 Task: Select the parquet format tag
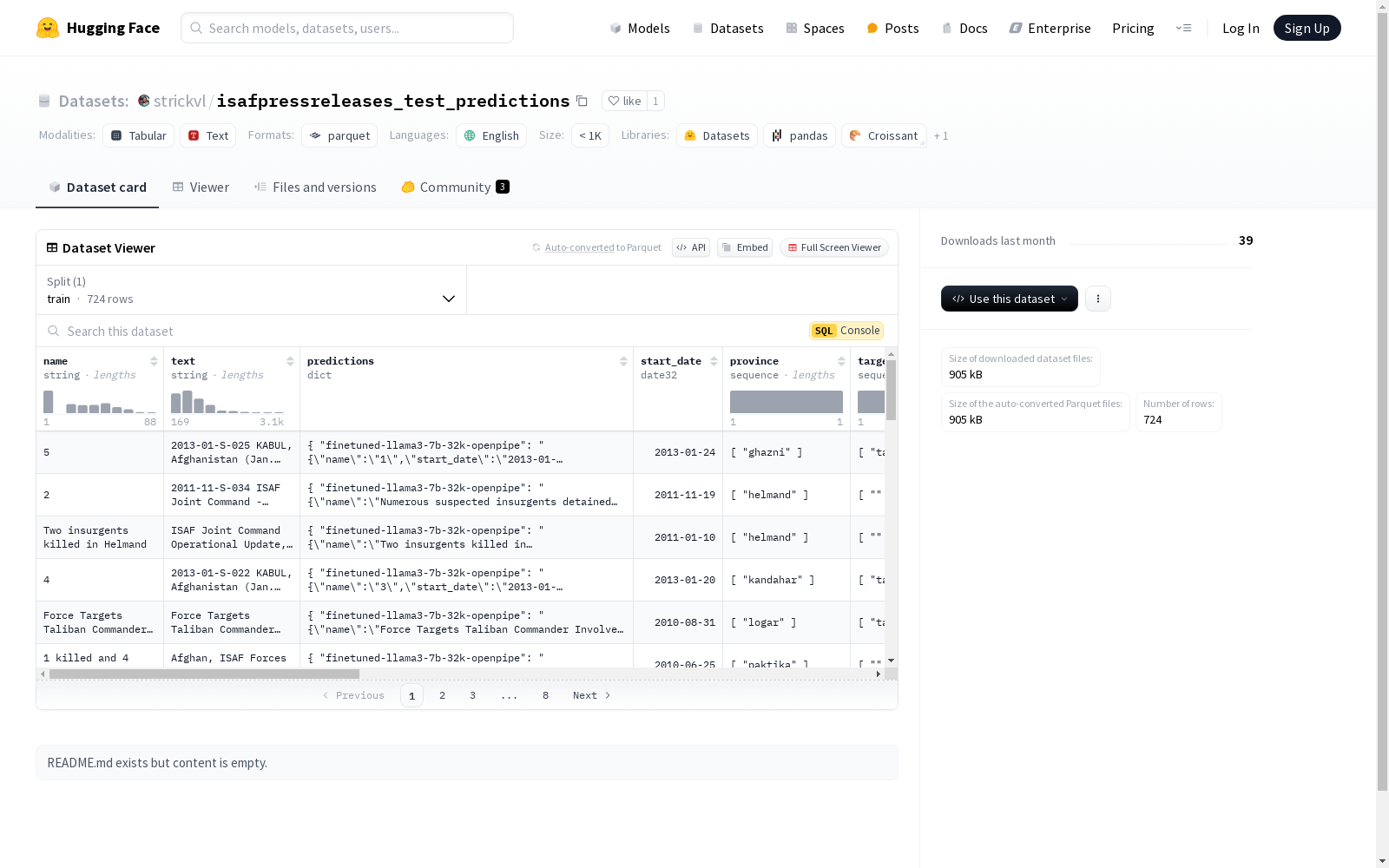(339, 135)
